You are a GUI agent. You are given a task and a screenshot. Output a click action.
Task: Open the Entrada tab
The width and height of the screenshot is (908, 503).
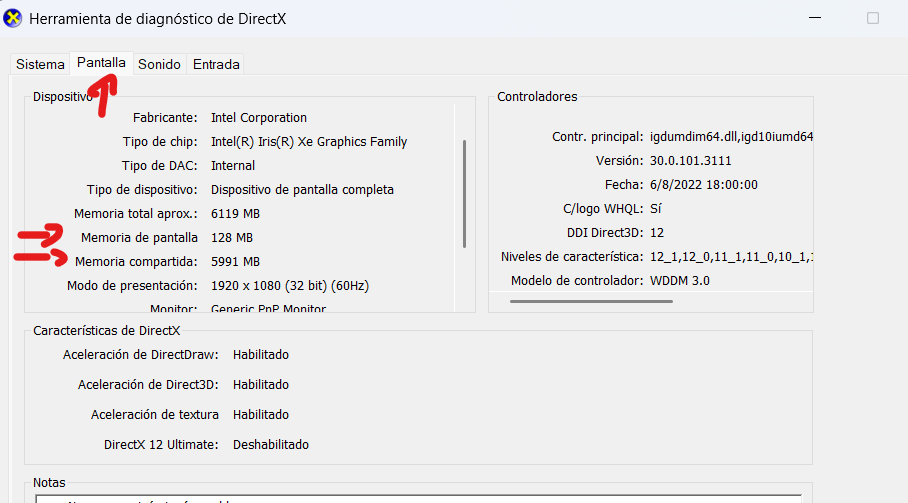point(216,64)
